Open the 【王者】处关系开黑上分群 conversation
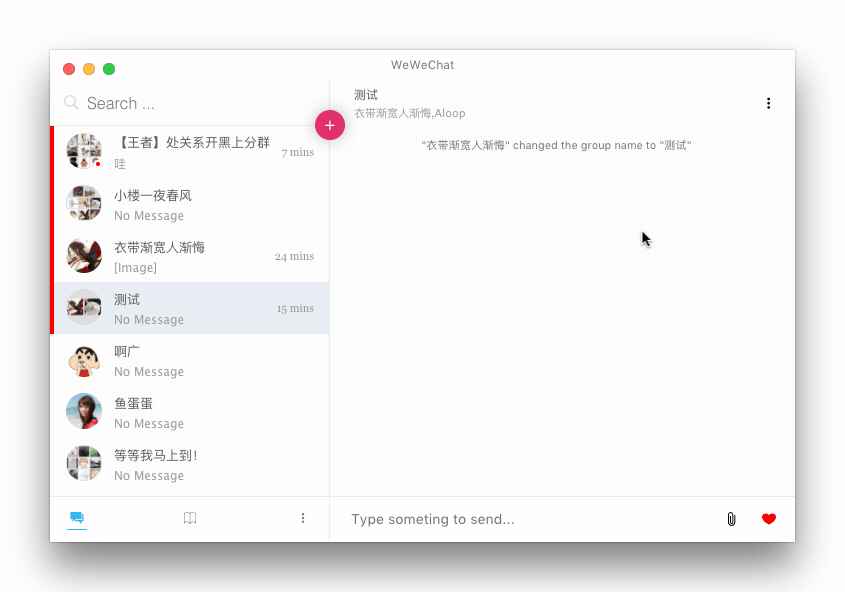Viewport: 845px width, 592px height. (191, 152)
